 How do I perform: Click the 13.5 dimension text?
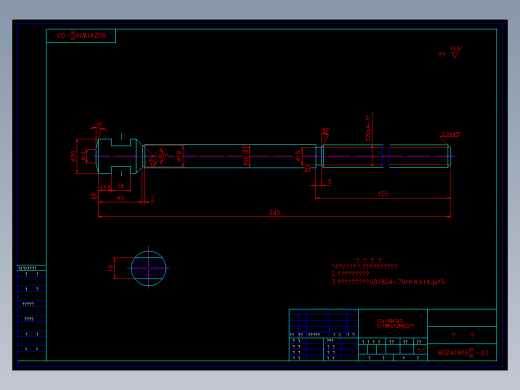coord(105,188)
